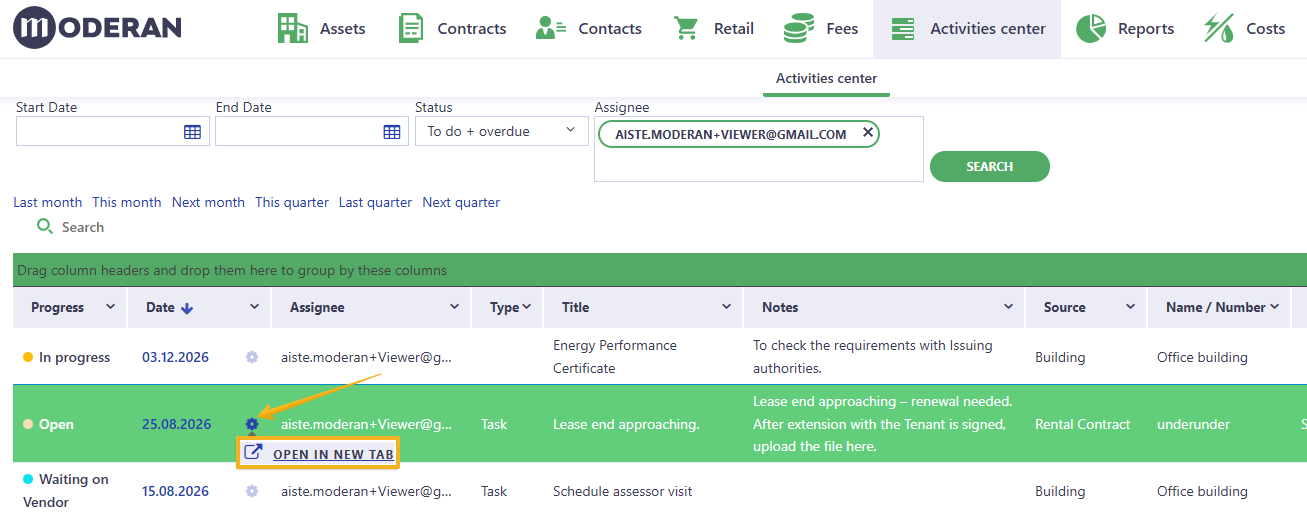
Task: Click the Fees coins icon
Action: (798, 29)
